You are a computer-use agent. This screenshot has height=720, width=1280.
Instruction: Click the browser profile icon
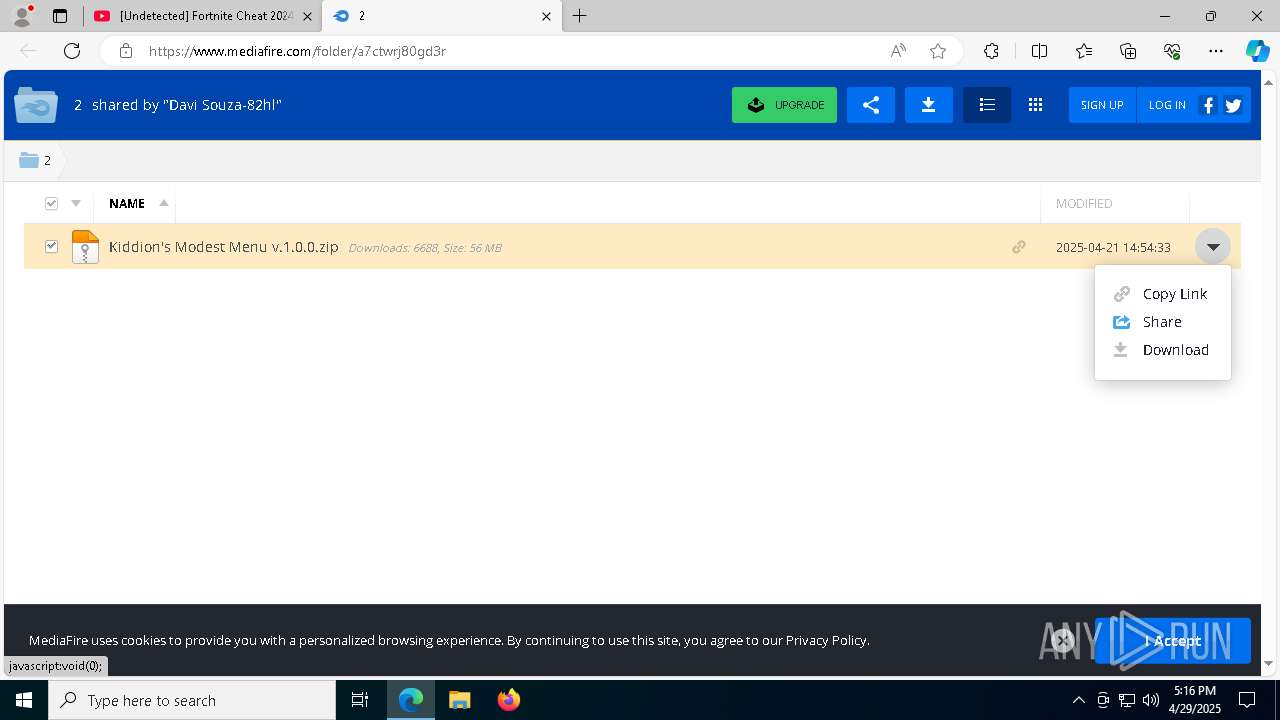tap(22, 16)
